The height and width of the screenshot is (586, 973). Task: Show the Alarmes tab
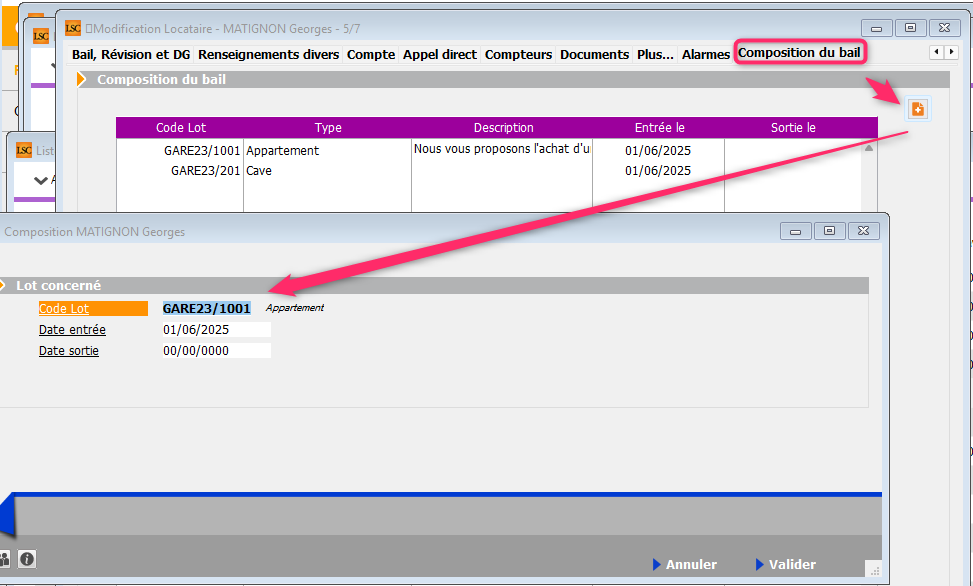(x=706, y=55)
